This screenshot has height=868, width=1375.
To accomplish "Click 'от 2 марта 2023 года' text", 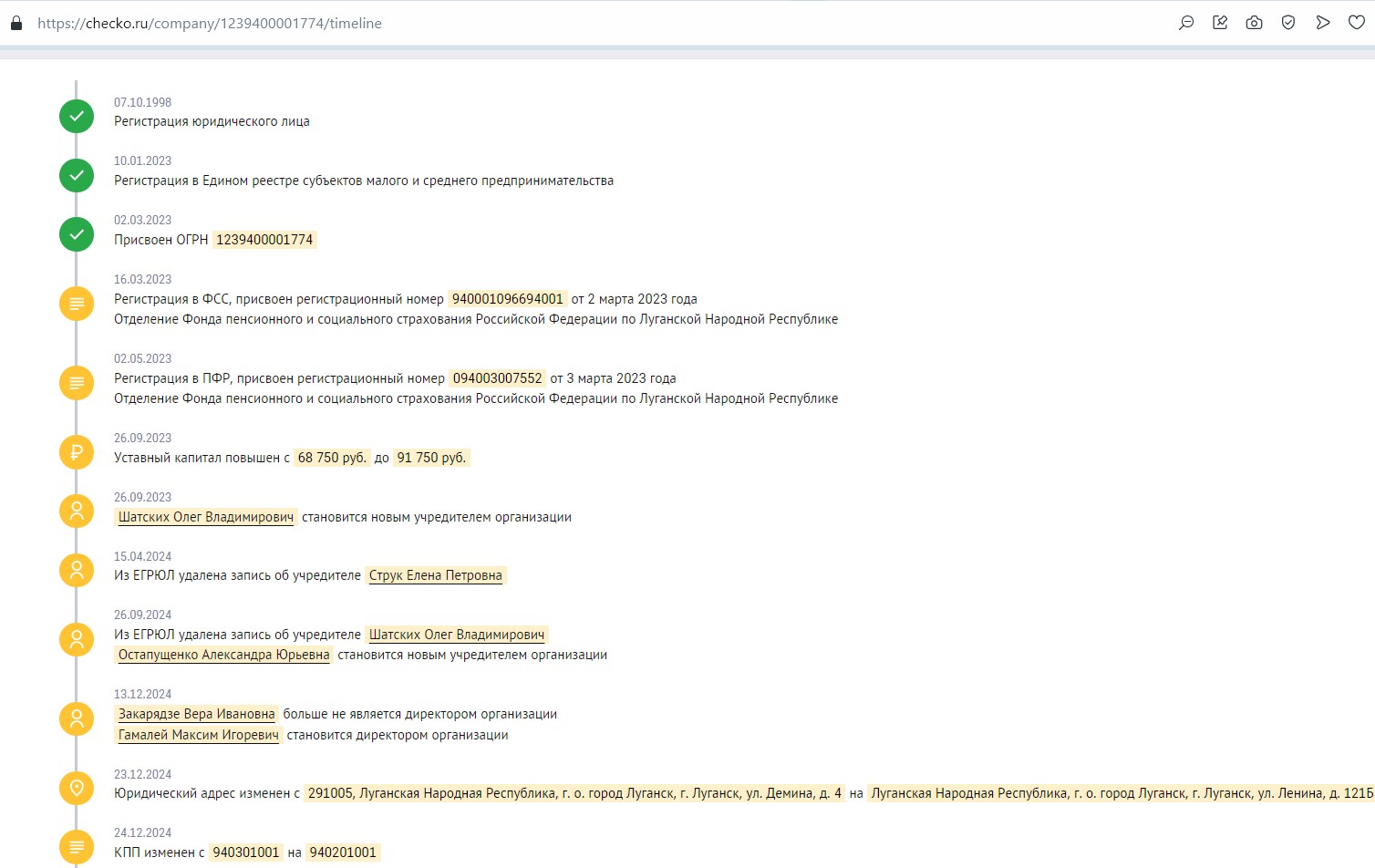I will click(635, 299).
